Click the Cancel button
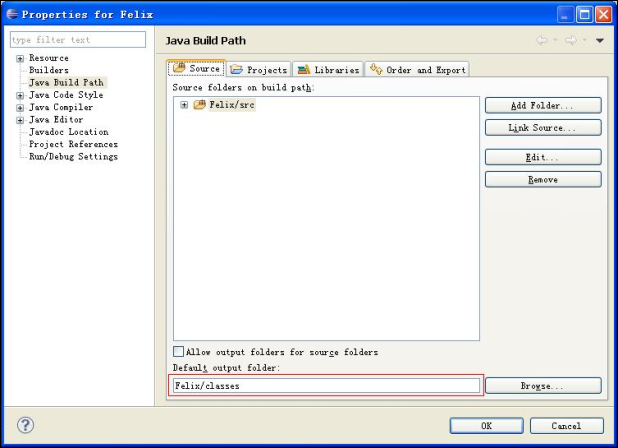This screenshot has width=618, height=448. coord(567,426)
